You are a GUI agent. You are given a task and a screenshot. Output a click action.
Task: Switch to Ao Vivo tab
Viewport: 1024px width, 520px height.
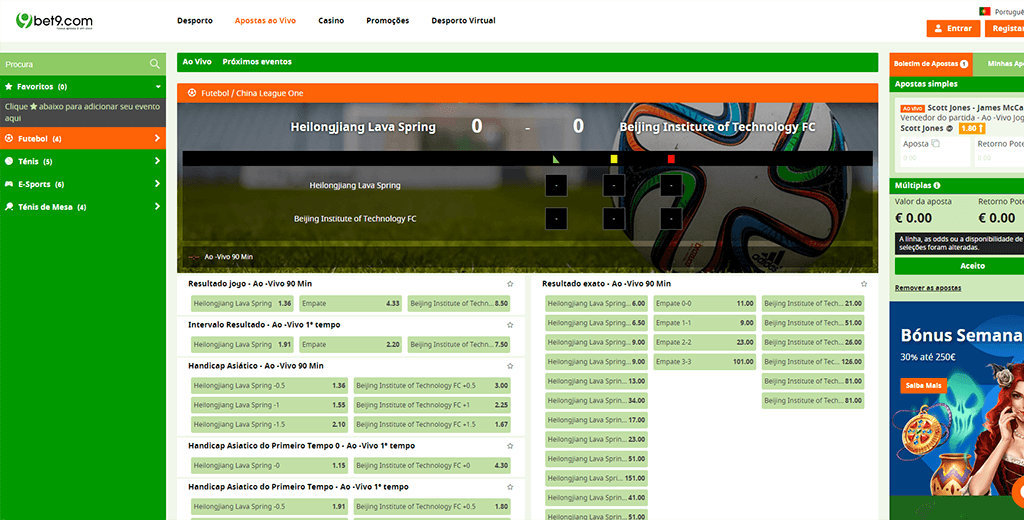197,62
